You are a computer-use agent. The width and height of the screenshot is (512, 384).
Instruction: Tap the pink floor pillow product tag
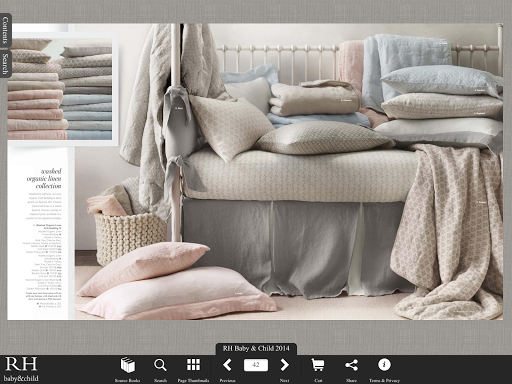(x=238, y=293)
